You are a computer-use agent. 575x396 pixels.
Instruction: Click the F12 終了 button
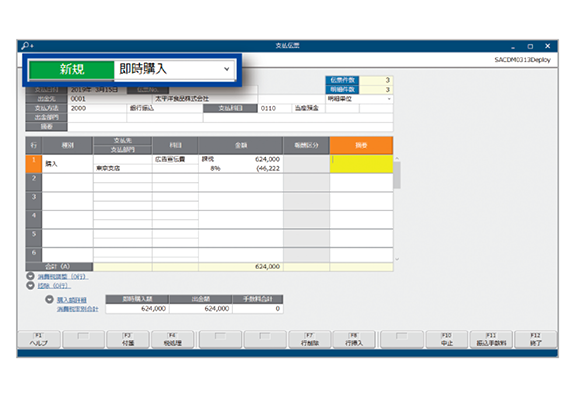point(536,339)
